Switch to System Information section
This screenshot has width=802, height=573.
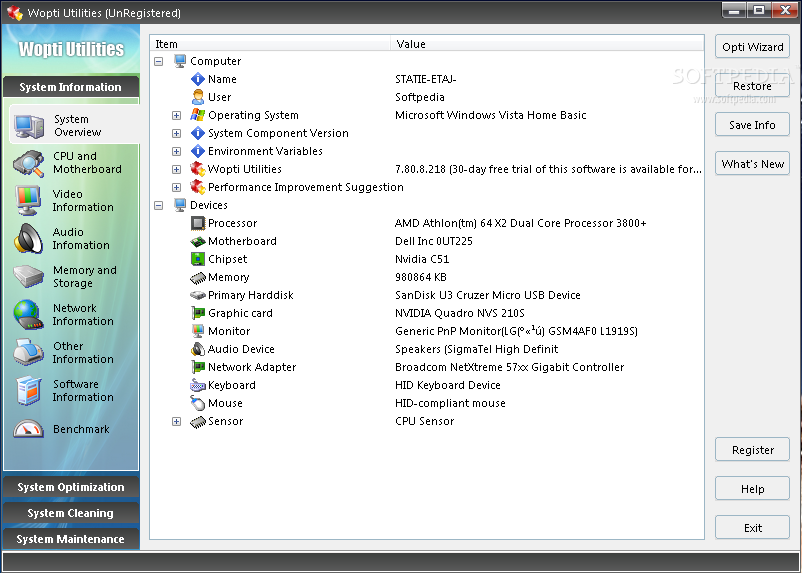point(71,87)
